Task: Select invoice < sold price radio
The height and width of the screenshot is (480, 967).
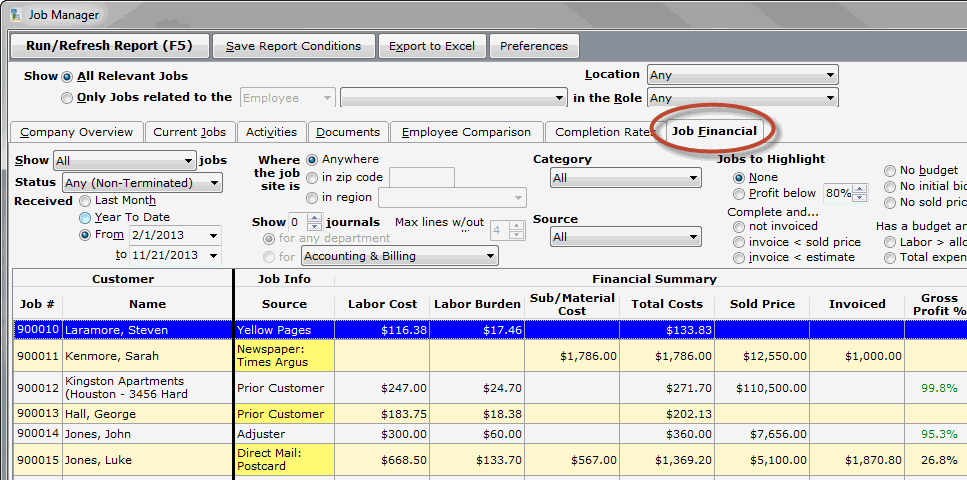Action: (x=739, y=243)
